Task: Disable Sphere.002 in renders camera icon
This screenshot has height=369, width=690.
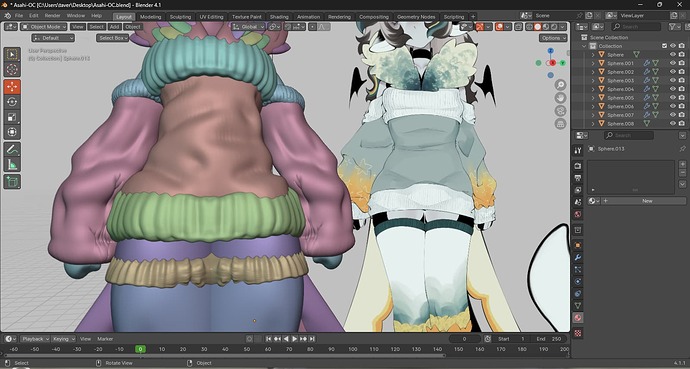Action: 682,72
